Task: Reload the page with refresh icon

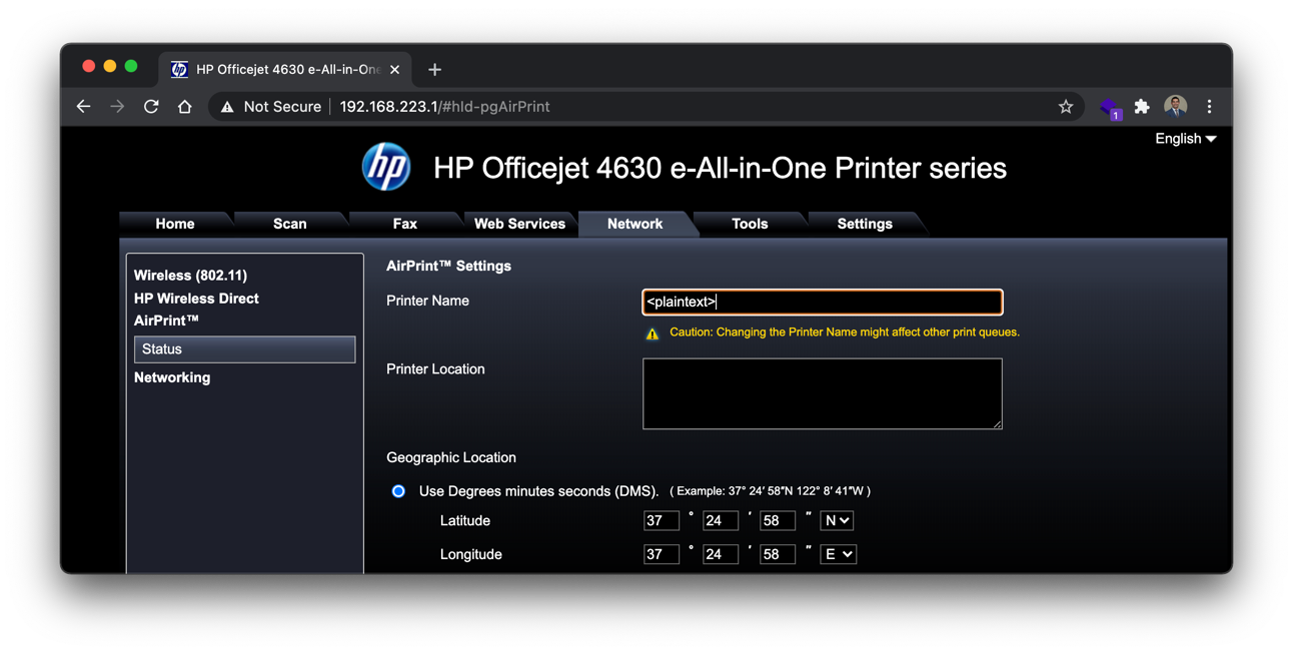Action: (151, 106)
